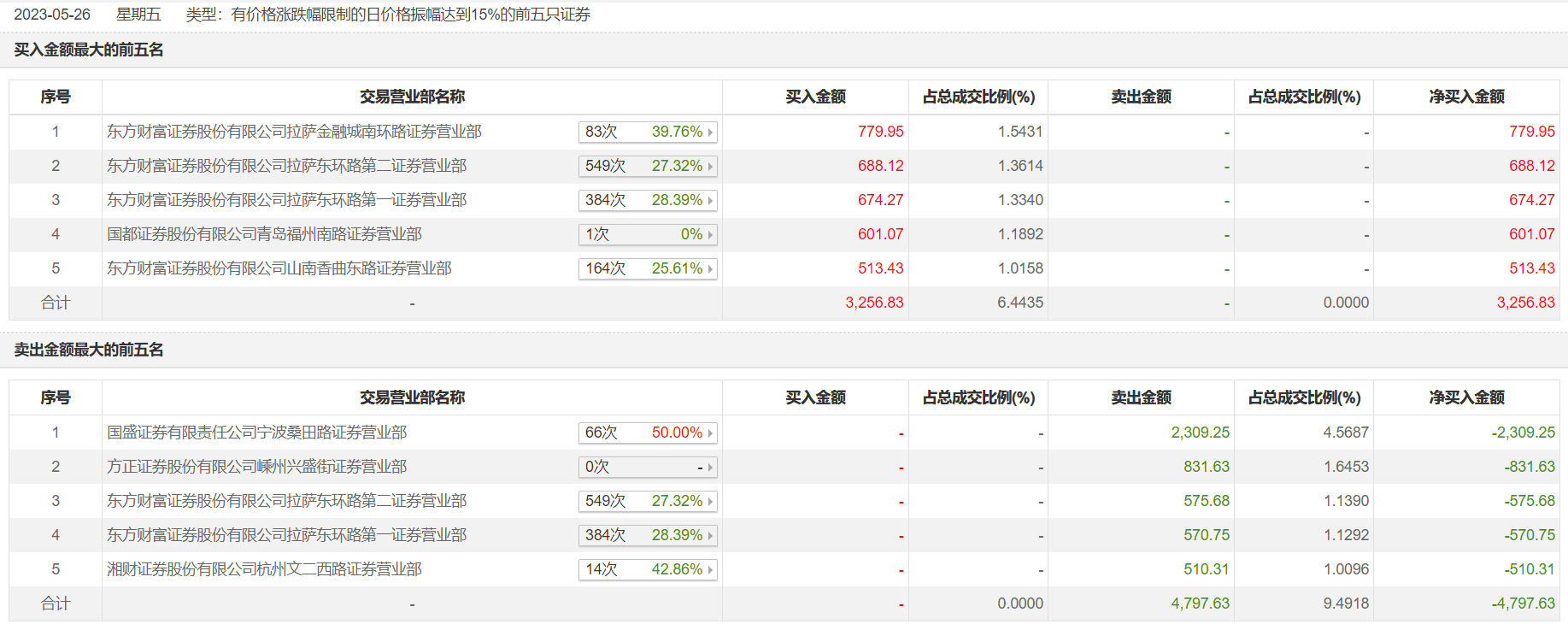Select net amount -831.63
Image resolution: width=1568 pixels, height=624 pixels.
[1530, 467]
